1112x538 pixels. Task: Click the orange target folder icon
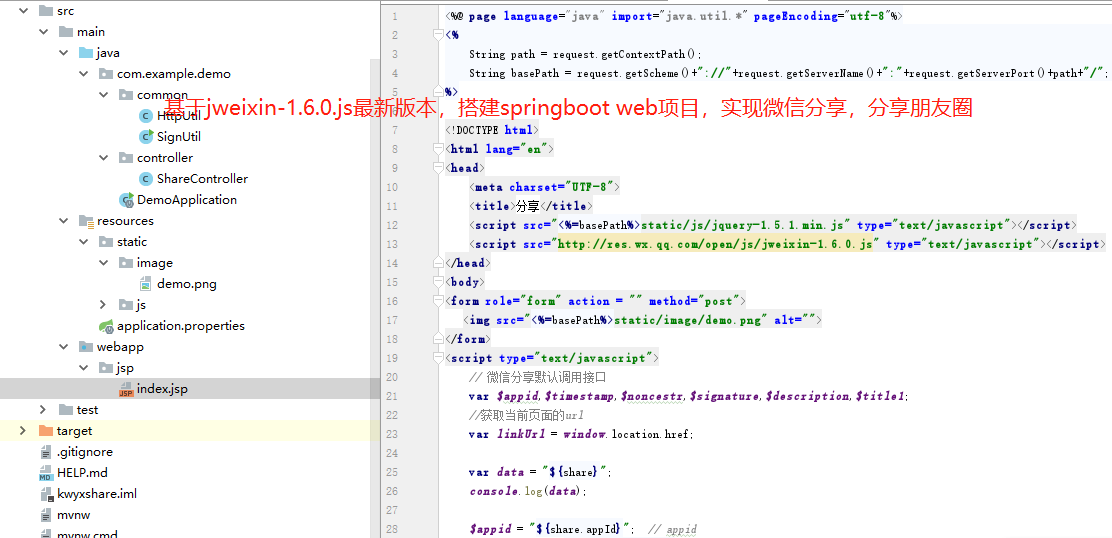[46, 430]
